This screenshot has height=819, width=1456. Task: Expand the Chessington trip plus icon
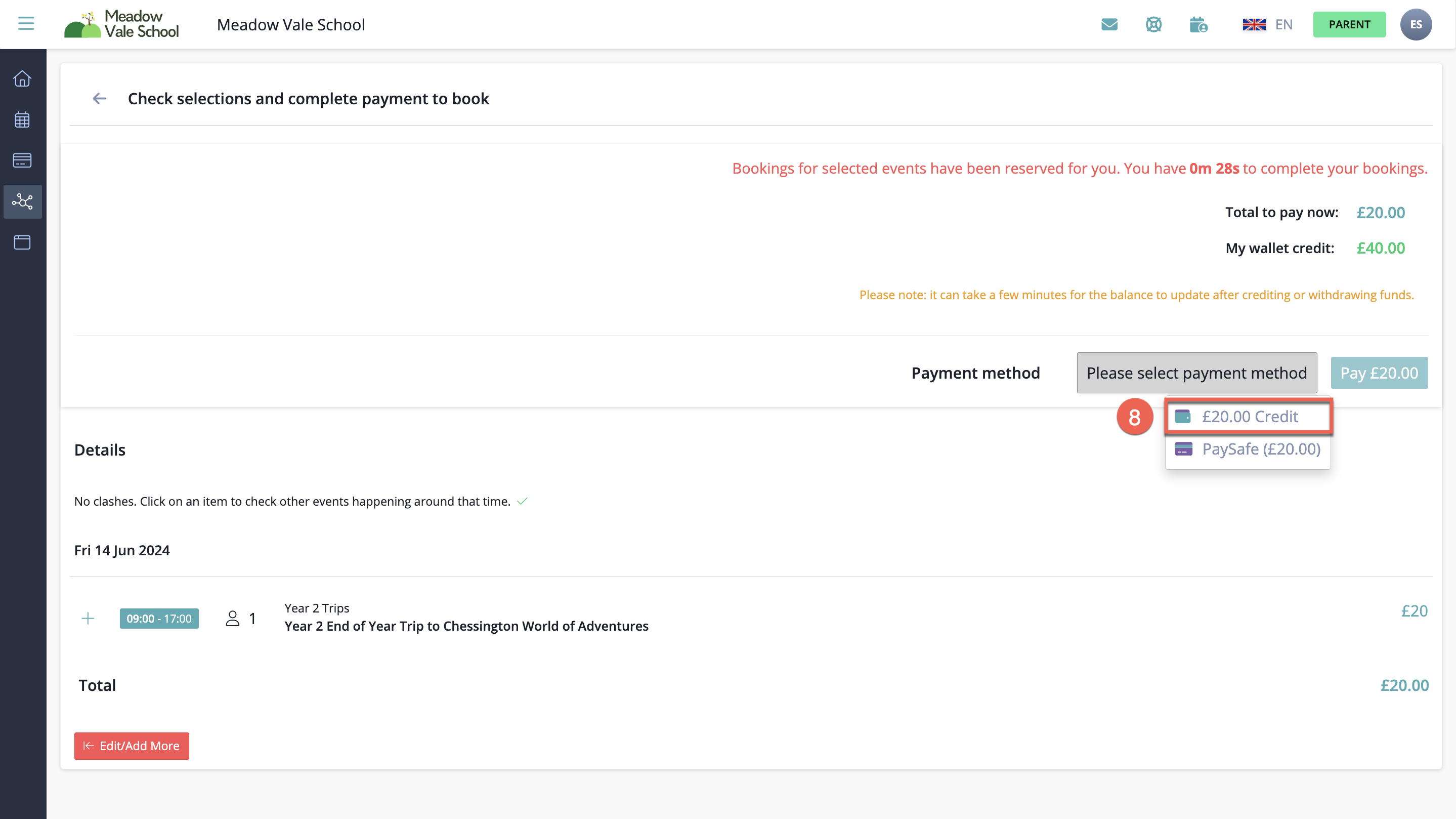tap(88, 618)
